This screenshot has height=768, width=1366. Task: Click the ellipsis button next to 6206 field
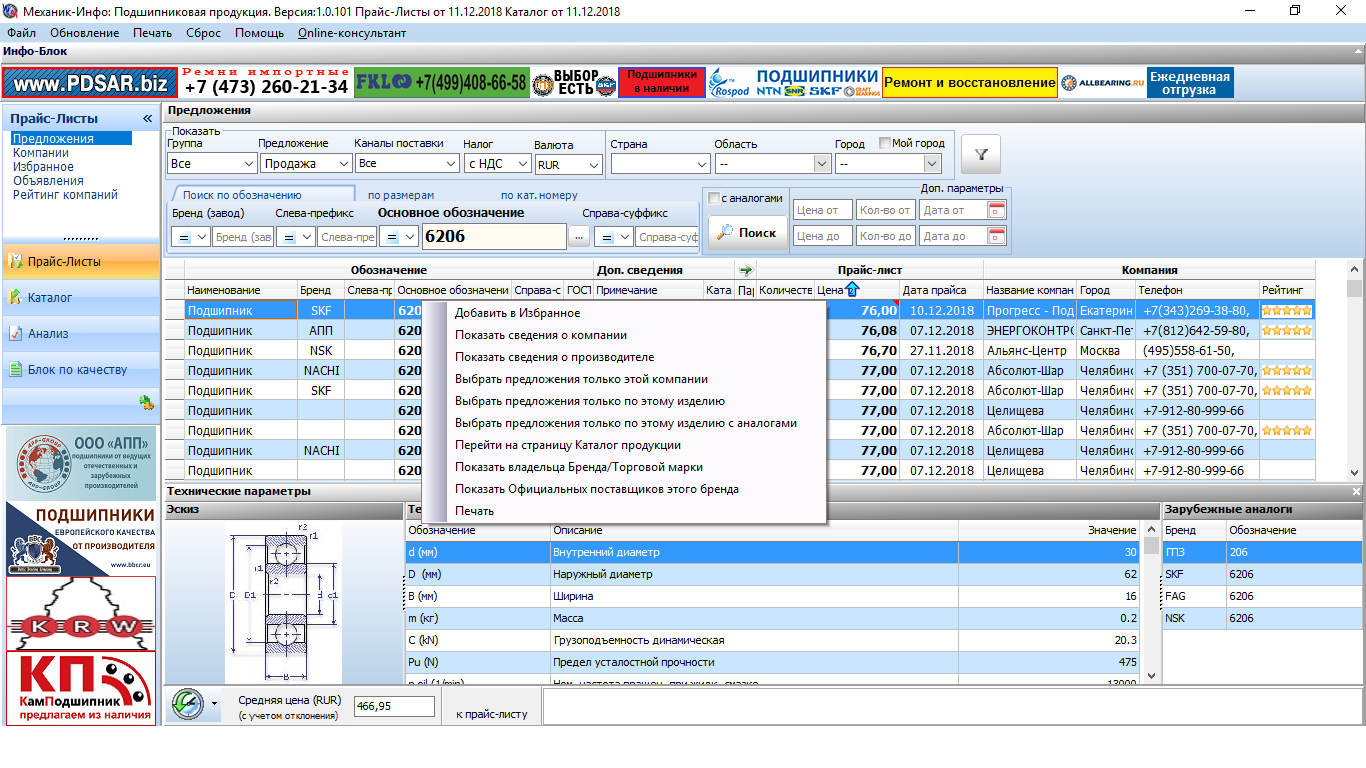tap(579, 237)
